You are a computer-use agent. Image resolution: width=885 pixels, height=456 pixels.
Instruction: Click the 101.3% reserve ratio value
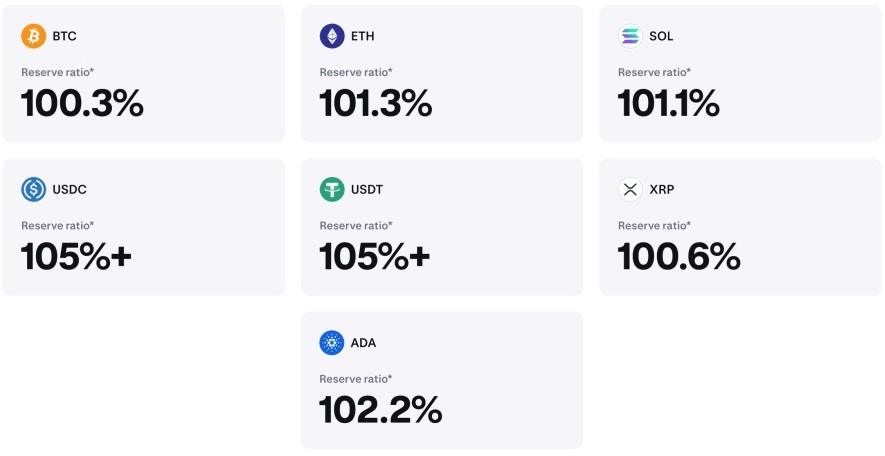tap(376, 104)
